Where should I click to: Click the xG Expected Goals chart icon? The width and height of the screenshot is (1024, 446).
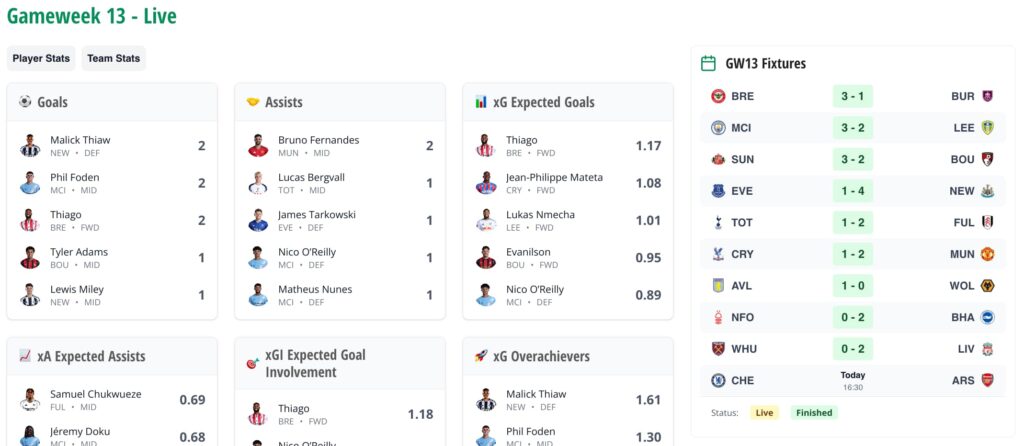point(481,102)
